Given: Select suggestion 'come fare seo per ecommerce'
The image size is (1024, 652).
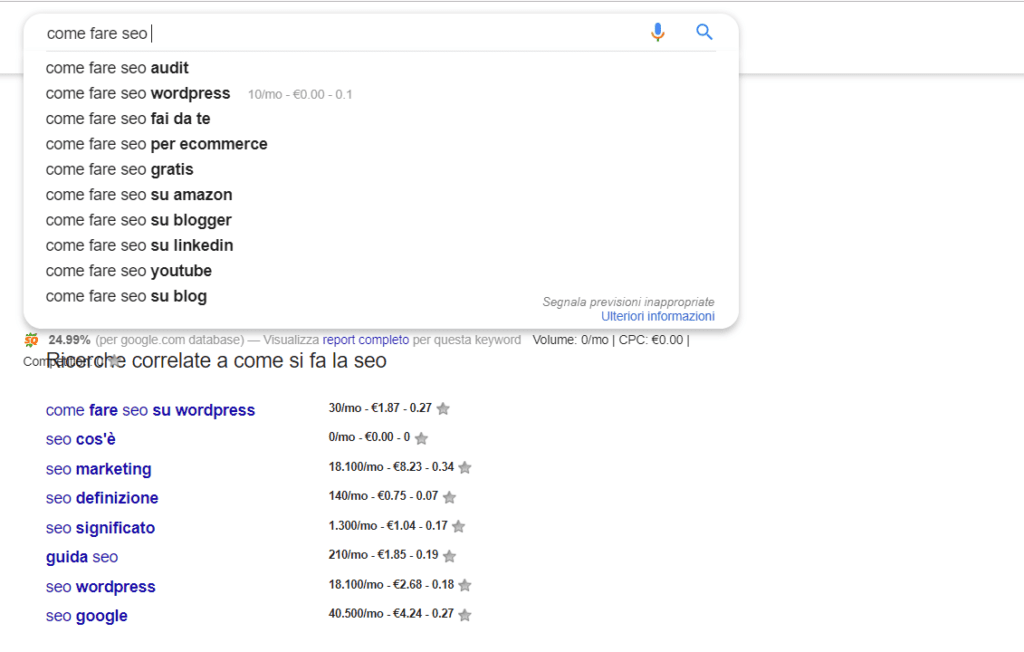Looking at the screenshot, I should click(156, 144).
